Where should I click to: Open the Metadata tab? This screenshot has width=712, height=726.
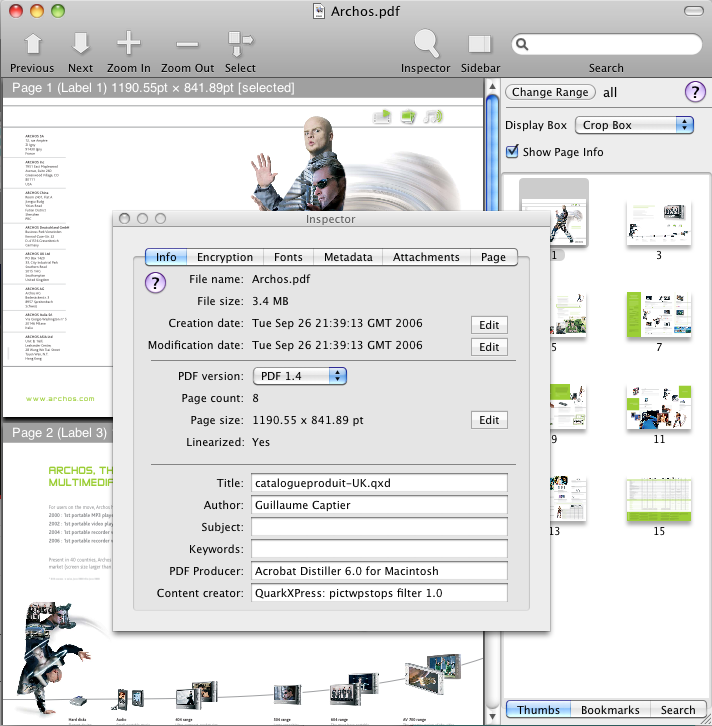[348, 257]
